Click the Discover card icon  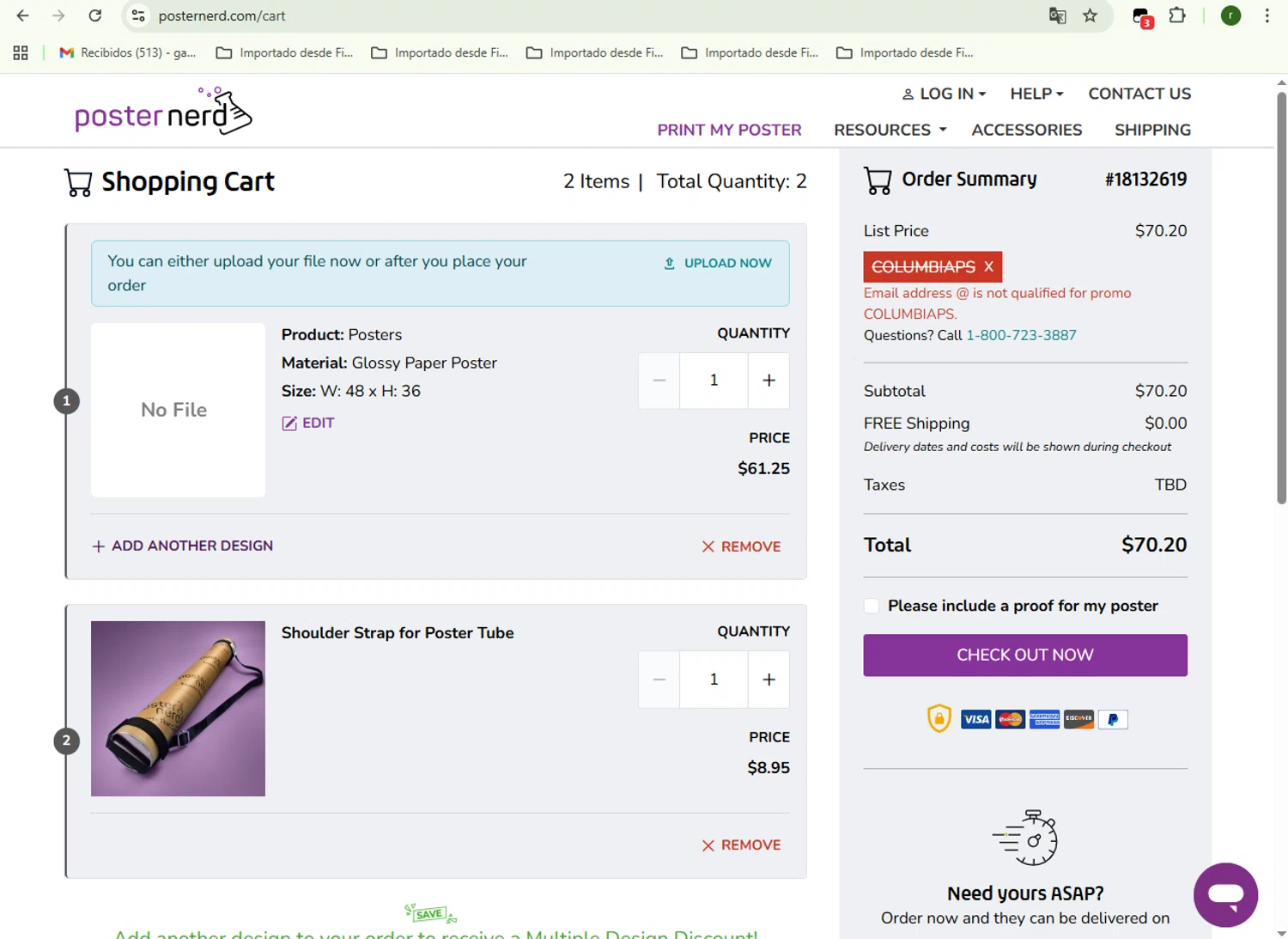[x=1078, y=719]
